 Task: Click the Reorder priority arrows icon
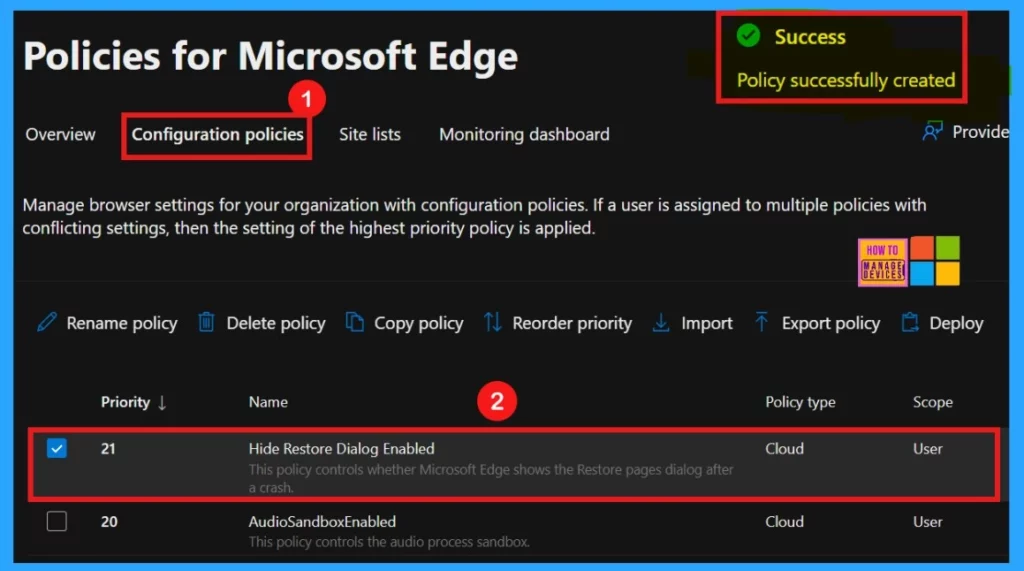click(493, 322)
